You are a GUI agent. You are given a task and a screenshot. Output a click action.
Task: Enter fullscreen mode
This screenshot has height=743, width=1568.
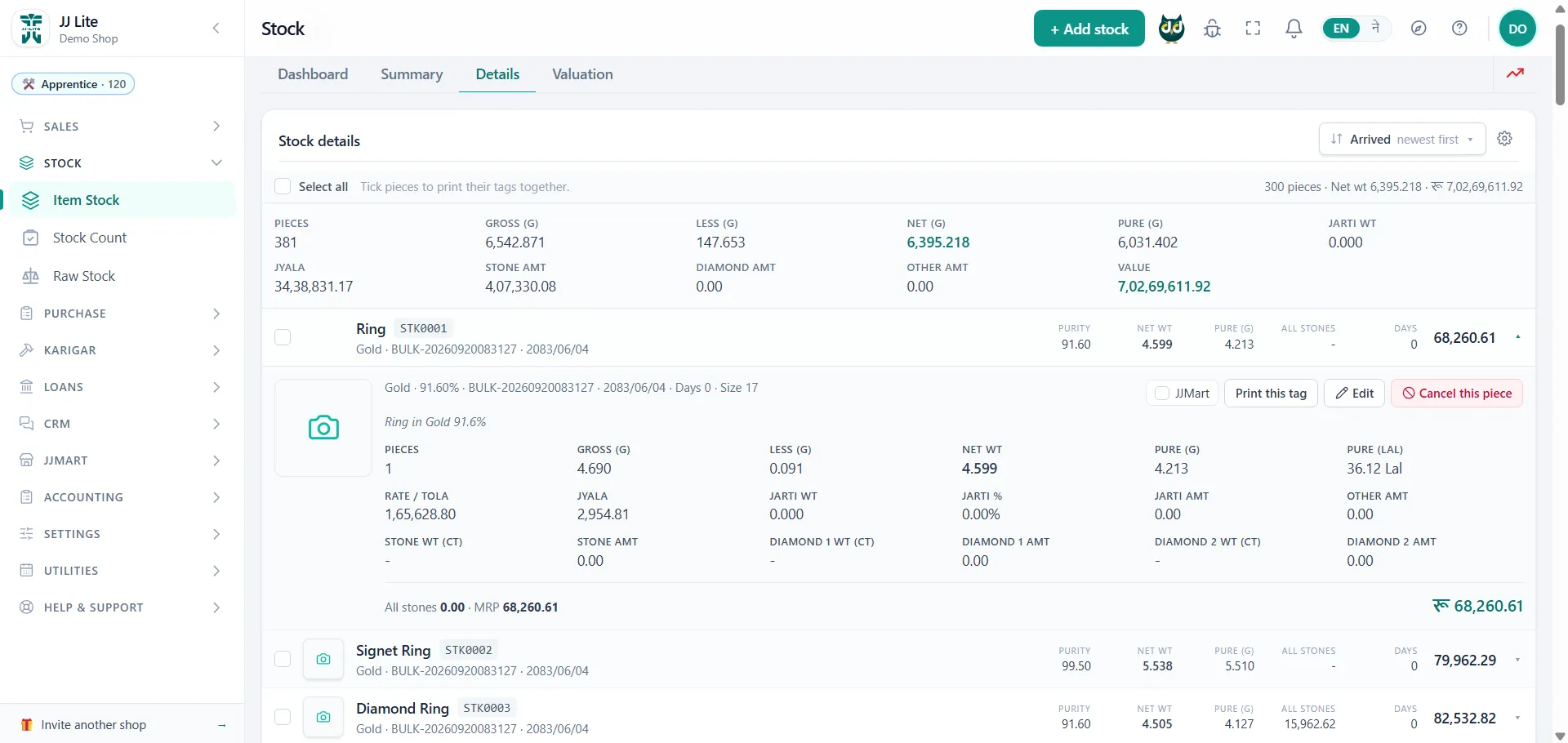pyautogui.click(x=1253, y=29)
